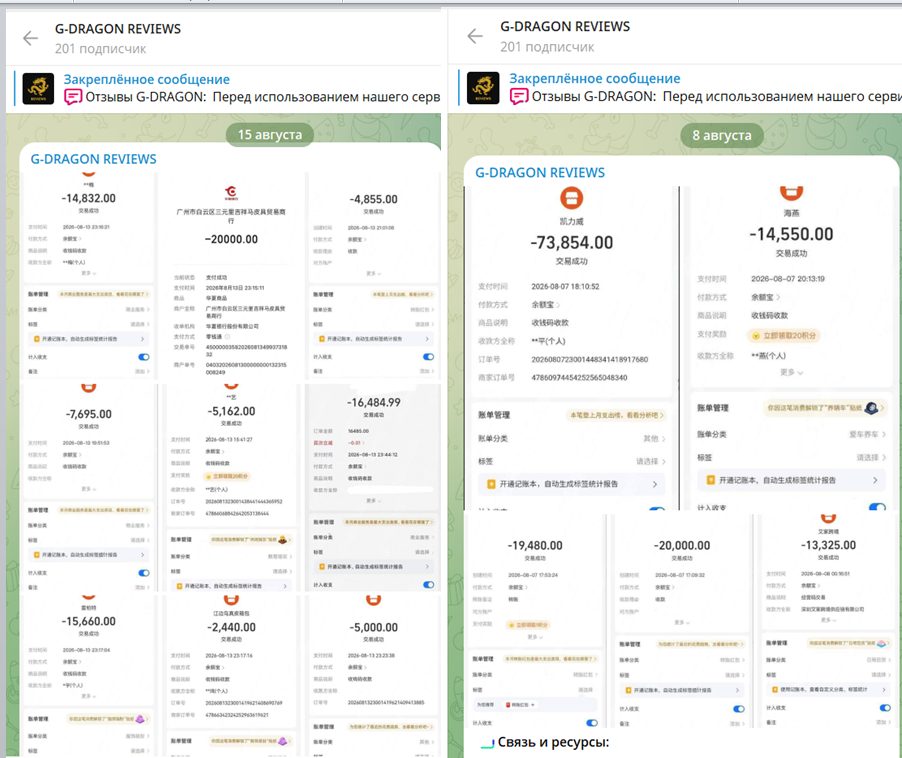Toggle blue switch in -14,832.00 receipt
This screenshot has width=902, height=758.
coord(143,357)
